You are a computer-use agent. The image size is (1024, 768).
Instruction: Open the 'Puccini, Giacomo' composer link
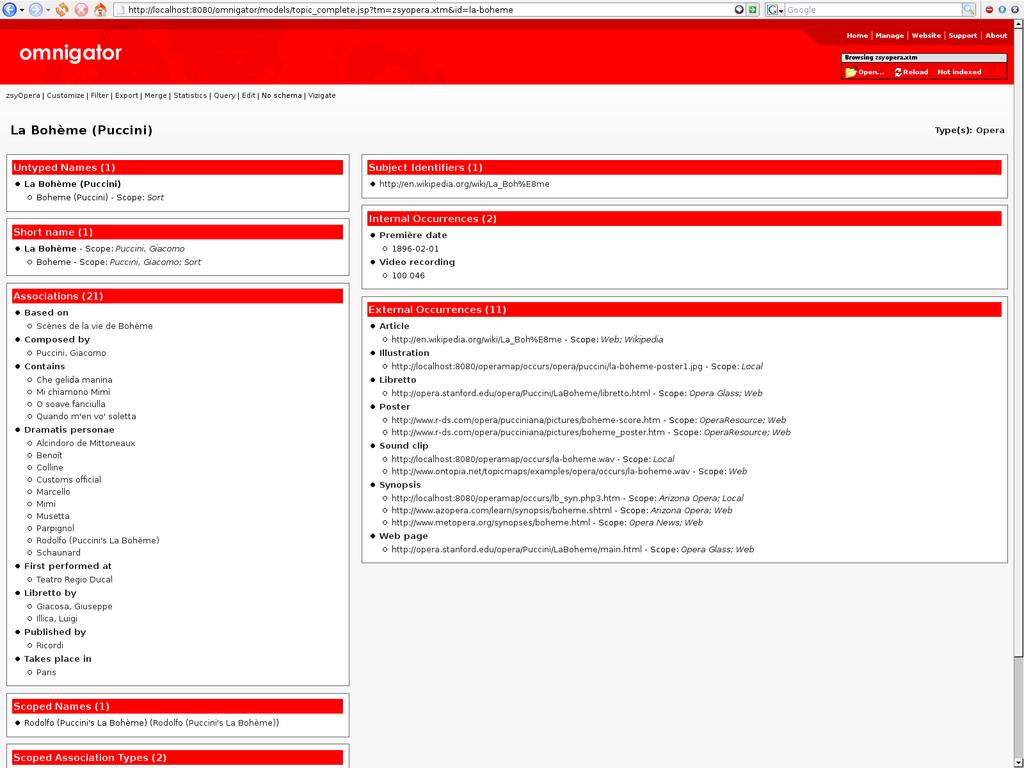point(71,353)
